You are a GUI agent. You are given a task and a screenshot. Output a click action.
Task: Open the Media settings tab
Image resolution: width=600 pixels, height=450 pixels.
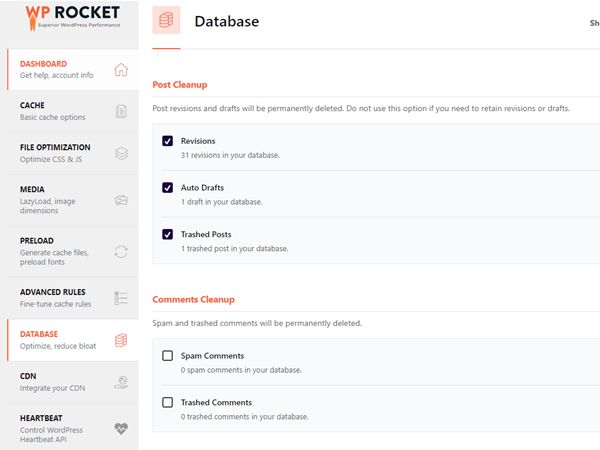pos(73,200)
